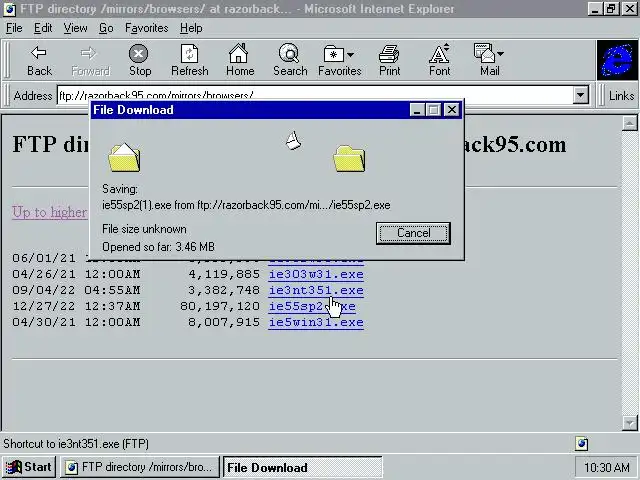
Task: Open the Go menu
Action: coord(106,28)
